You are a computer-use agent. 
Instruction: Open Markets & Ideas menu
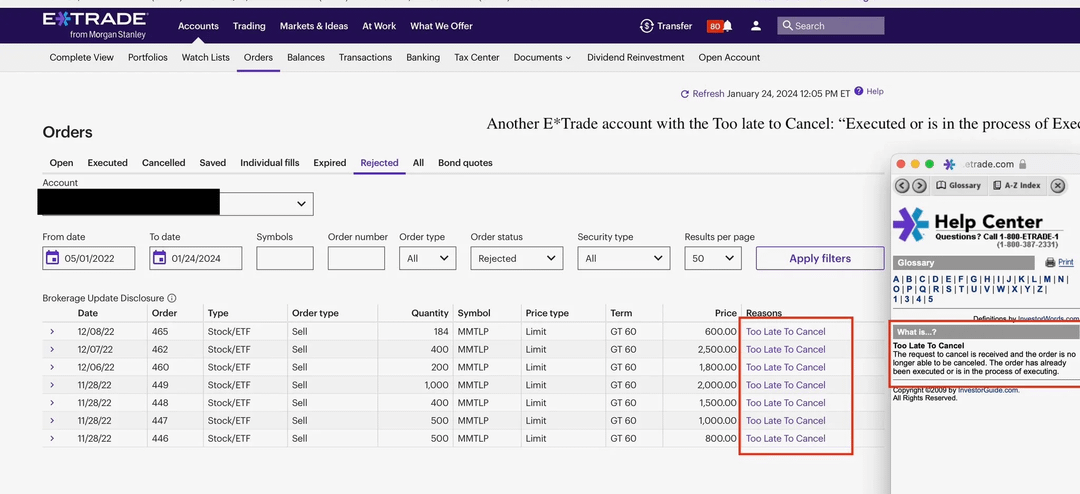coord(314,26)
